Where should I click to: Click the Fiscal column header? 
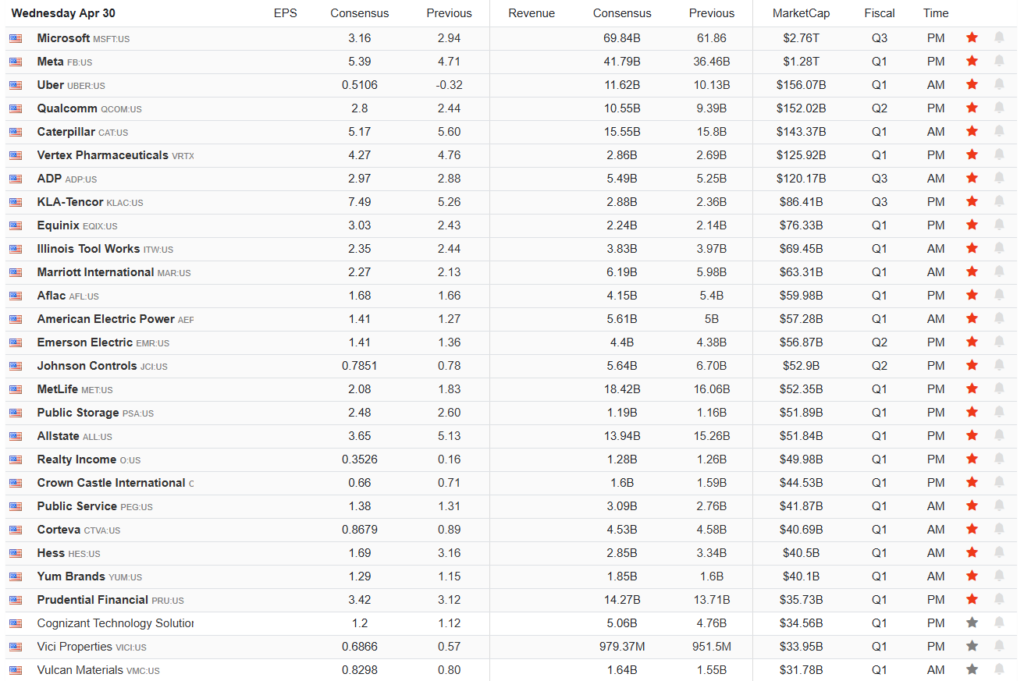pyautogui.click(x=880, y=13)
